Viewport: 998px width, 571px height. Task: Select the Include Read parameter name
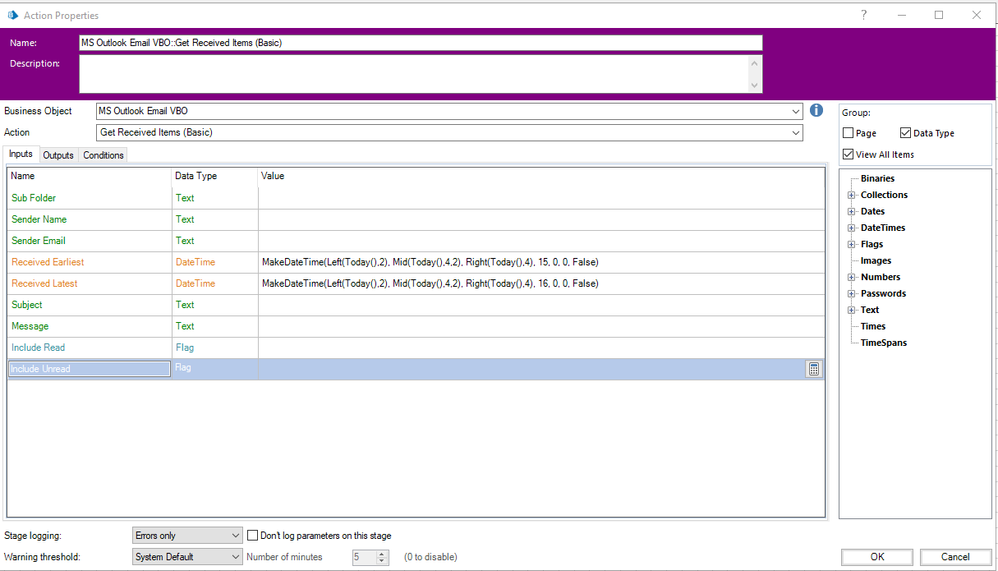(x=38, y=348)
